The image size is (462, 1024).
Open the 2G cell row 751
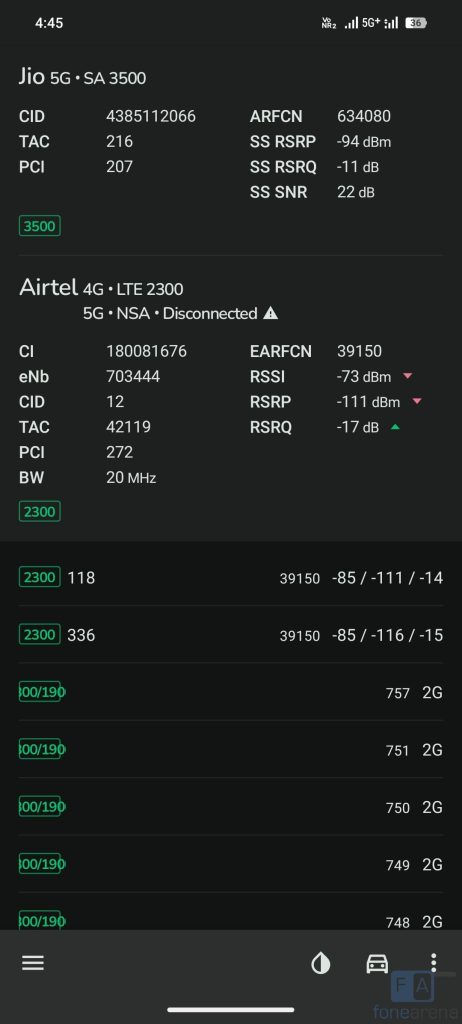pos(231,750)
